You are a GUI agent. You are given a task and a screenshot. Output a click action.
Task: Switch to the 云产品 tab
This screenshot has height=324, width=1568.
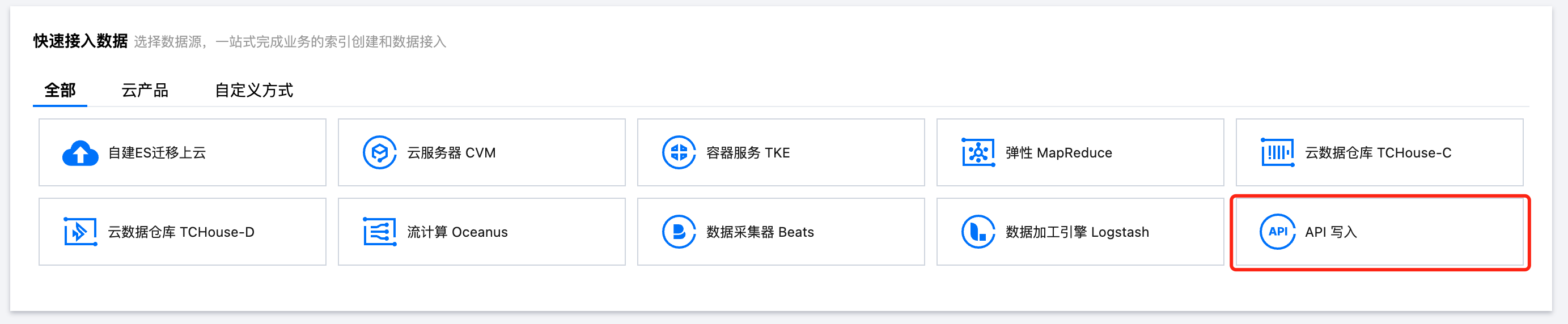(145, 91)
